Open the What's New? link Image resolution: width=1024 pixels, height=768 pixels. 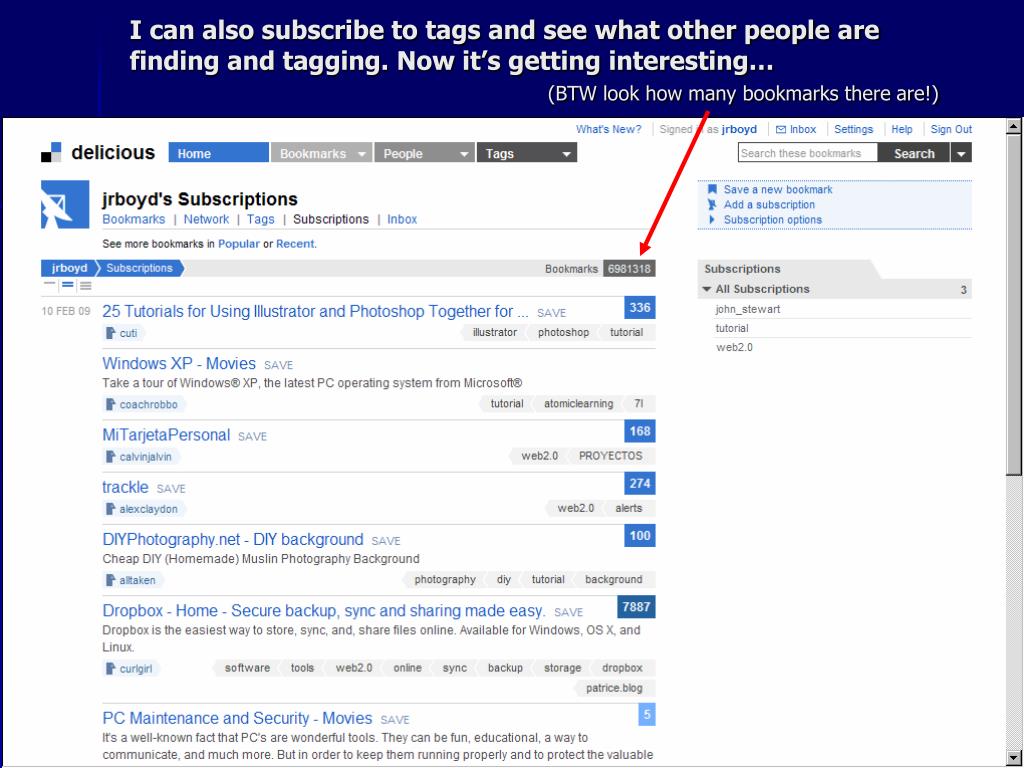pyautogui.click(x=609, y=129)
